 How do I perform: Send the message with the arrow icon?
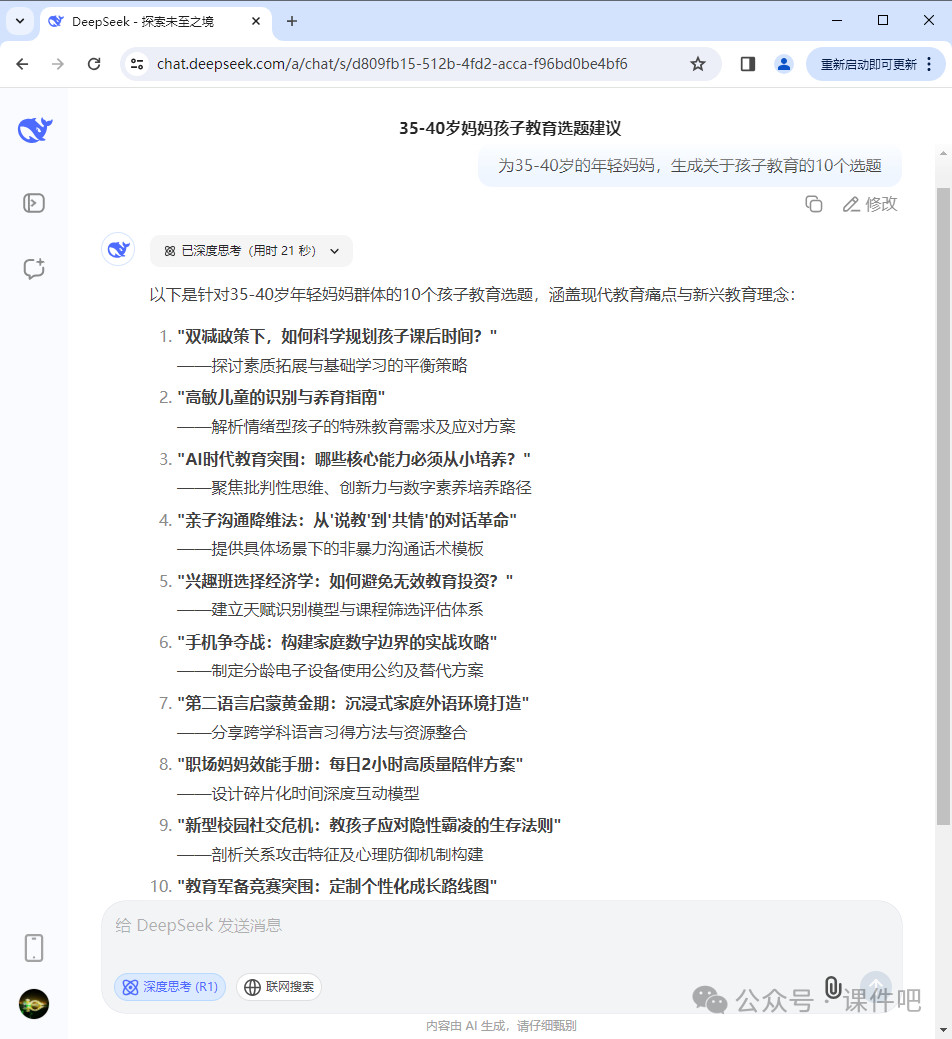pos(875,987)
